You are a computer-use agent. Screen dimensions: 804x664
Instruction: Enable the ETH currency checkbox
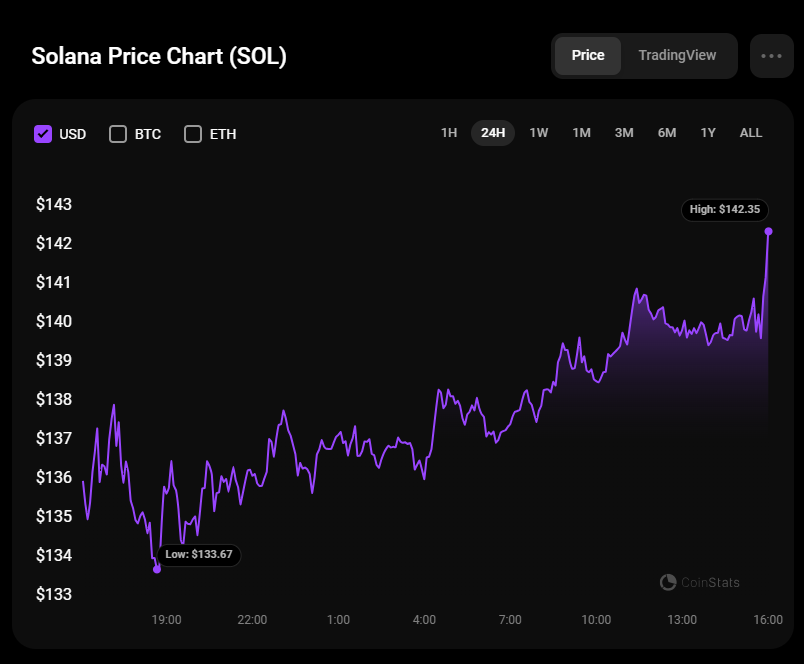click(x=193, y=134)
